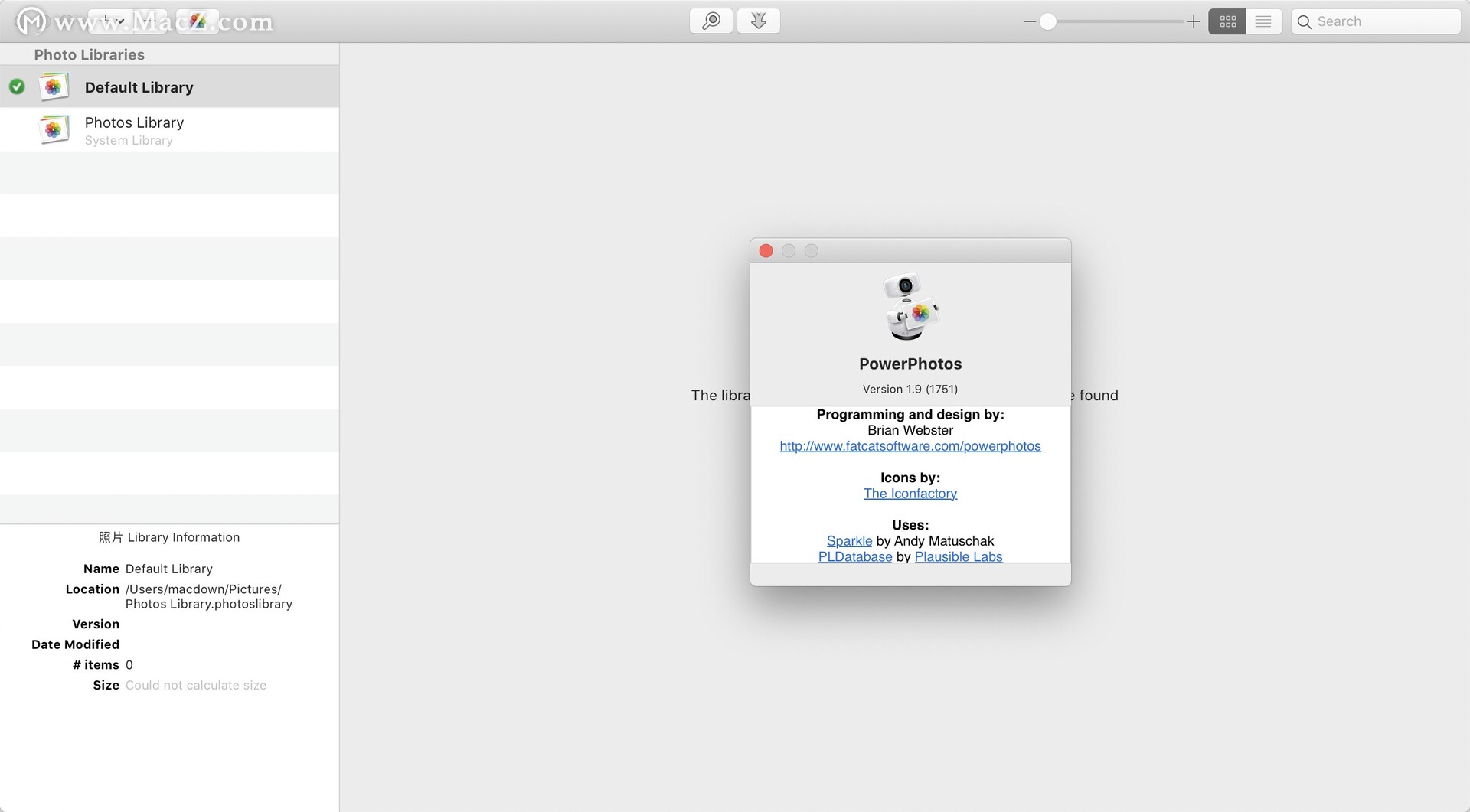The height and width of the screenshot is (812, 1470).
Task: Switch to grid view
Action: (x=1227, y=21)
